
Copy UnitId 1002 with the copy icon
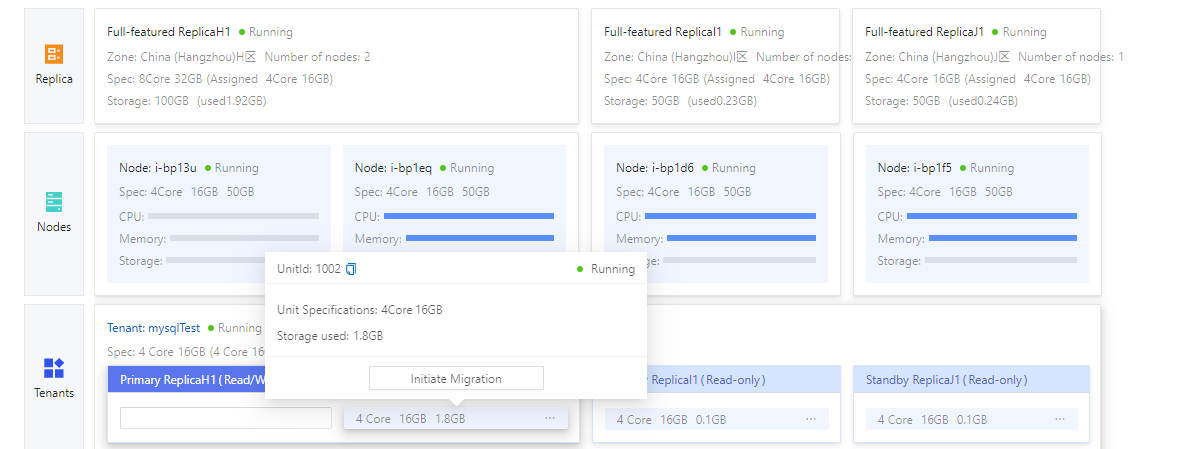[x=351, y=269]
